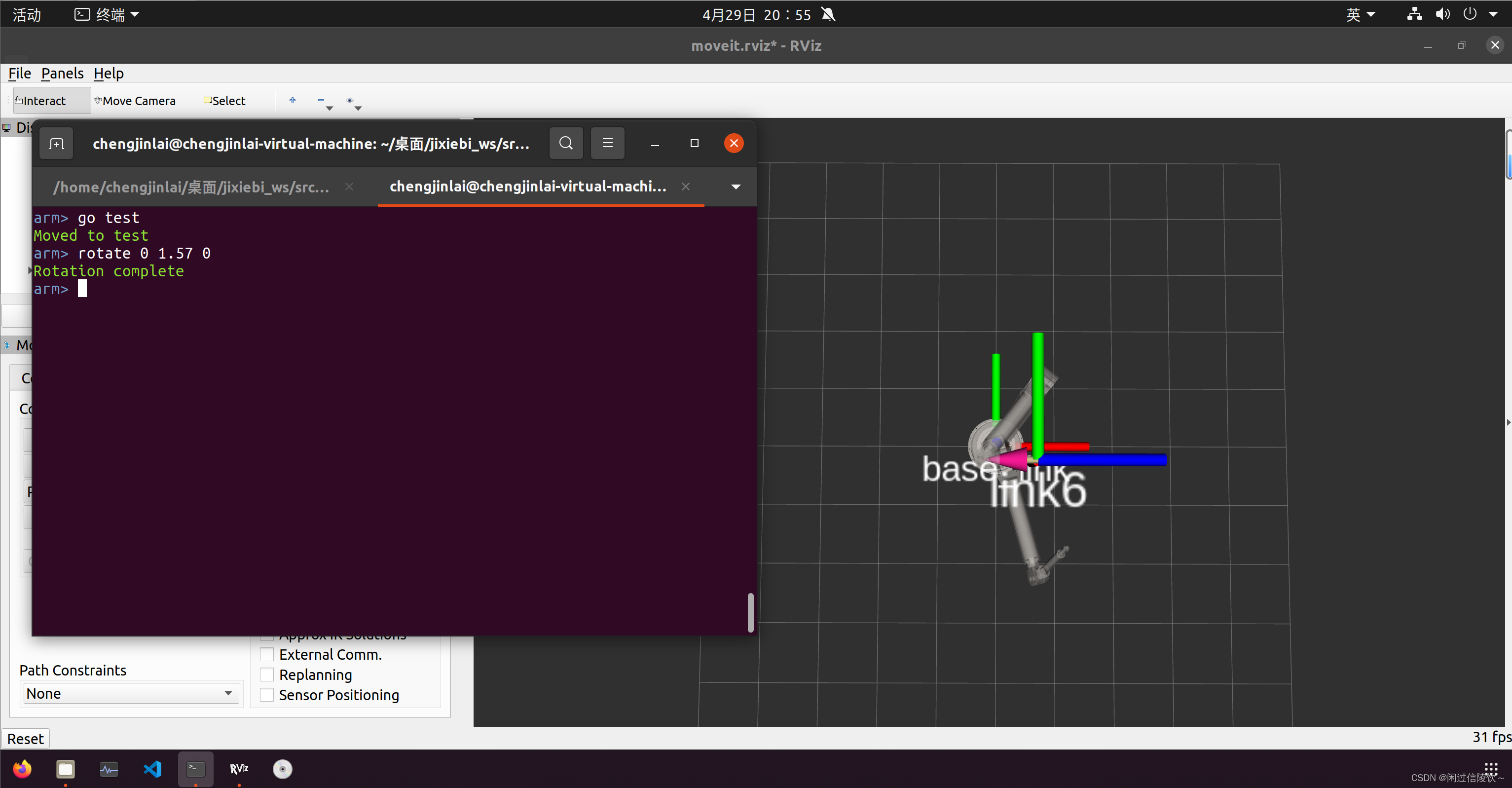Open the 终端 application menu dropdown
This screenshot has width=1512, height=788.
[x=108, y=15]
